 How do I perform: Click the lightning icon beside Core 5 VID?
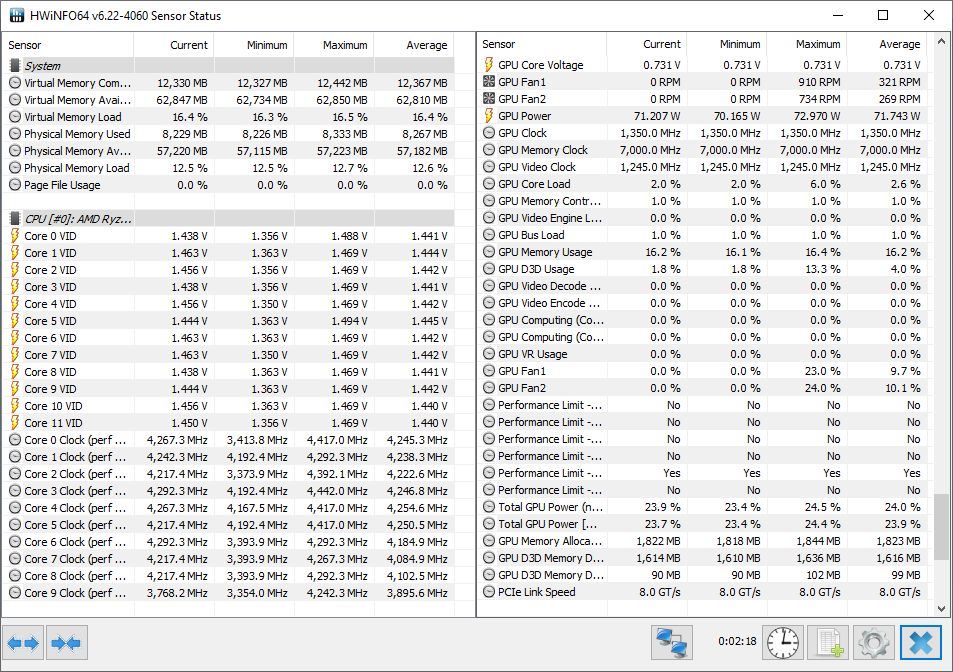click(x=15, y=321)
